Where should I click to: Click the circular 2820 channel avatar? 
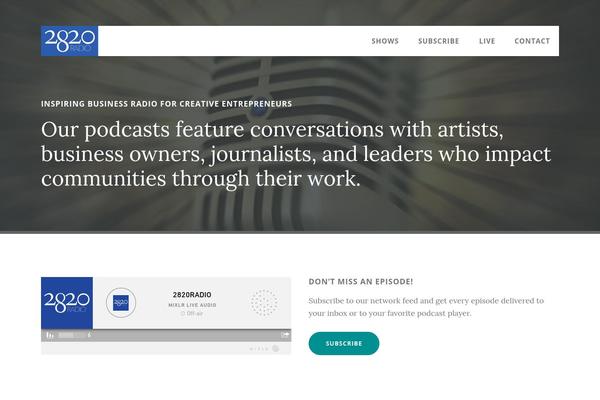[121, 303]
